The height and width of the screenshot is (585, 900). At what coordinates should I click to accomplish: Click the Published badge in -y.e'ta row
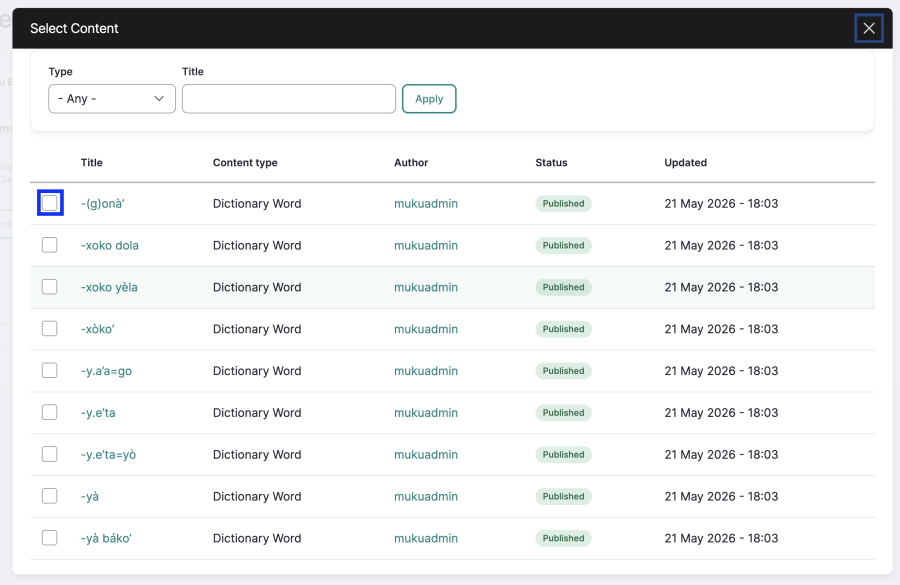(x=564, y=413)
